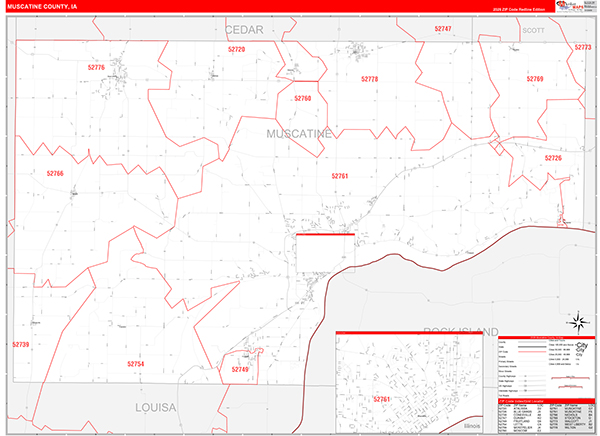Click the Illinois label in the inset map
Image resolution: width=600 pixels, height=436 pixels.
point(472,426)
